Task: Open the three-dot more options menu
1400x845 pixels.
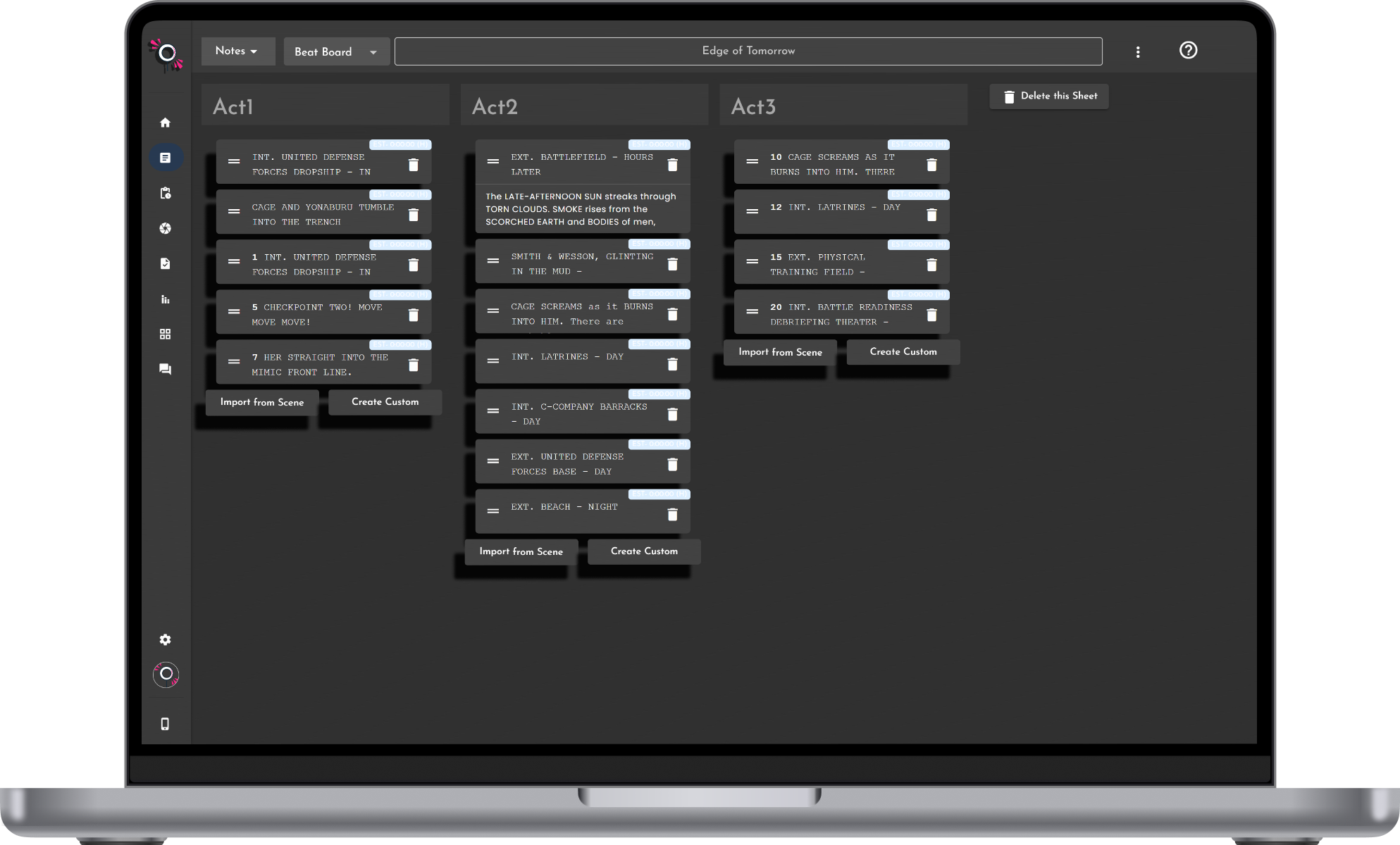Action: coord(1137,51)
